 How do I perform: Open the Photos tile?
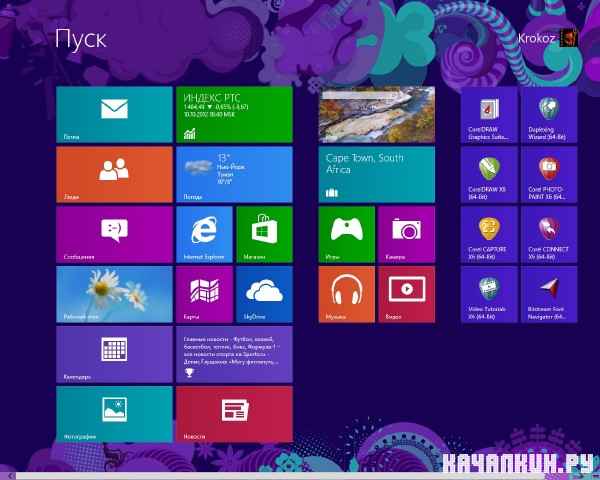point(114,414)
